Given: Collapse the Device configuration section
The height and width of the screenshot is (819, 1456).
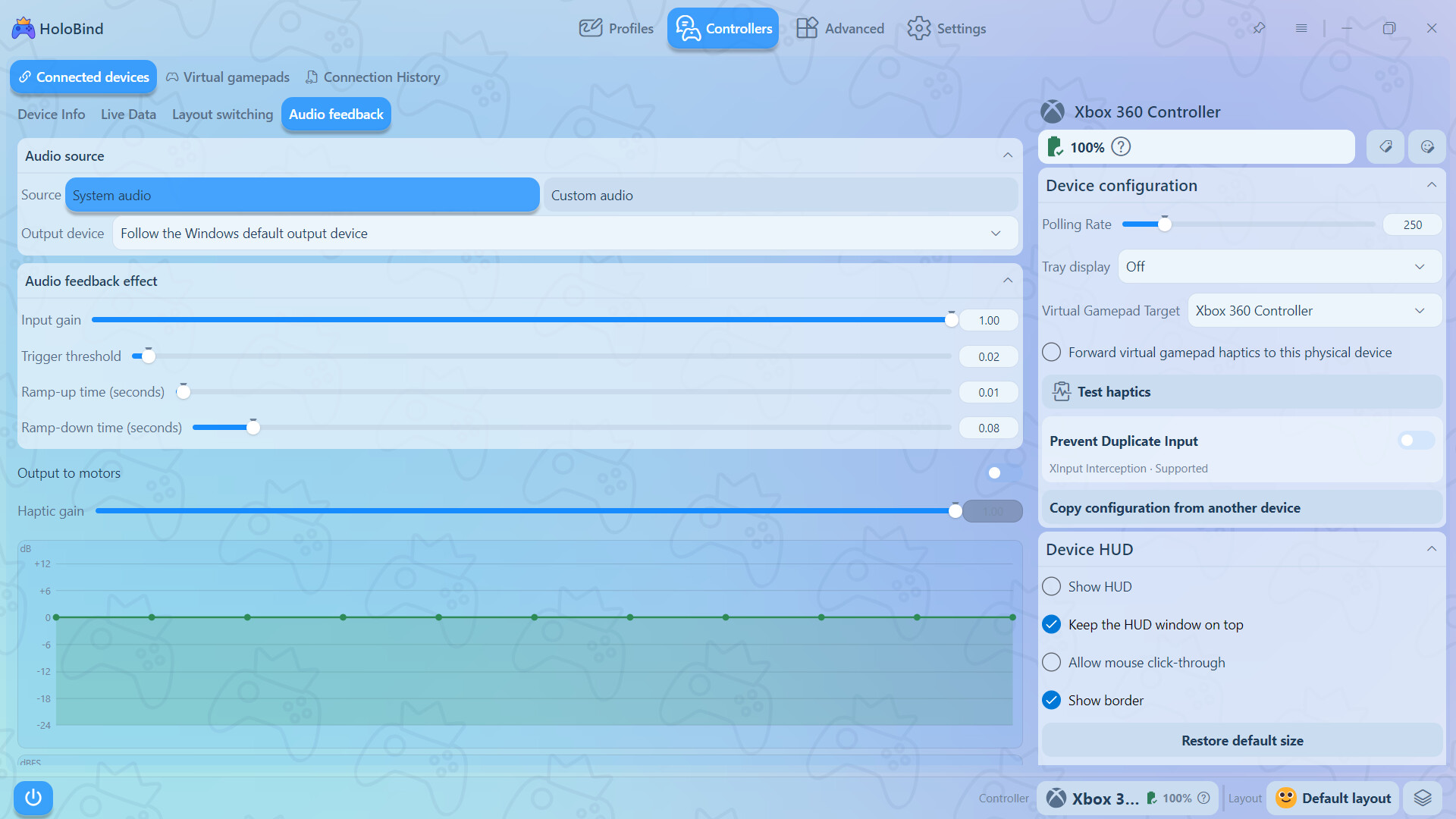Looking at the screenshot, I should pyautogui.click(x=1432, y=185).
